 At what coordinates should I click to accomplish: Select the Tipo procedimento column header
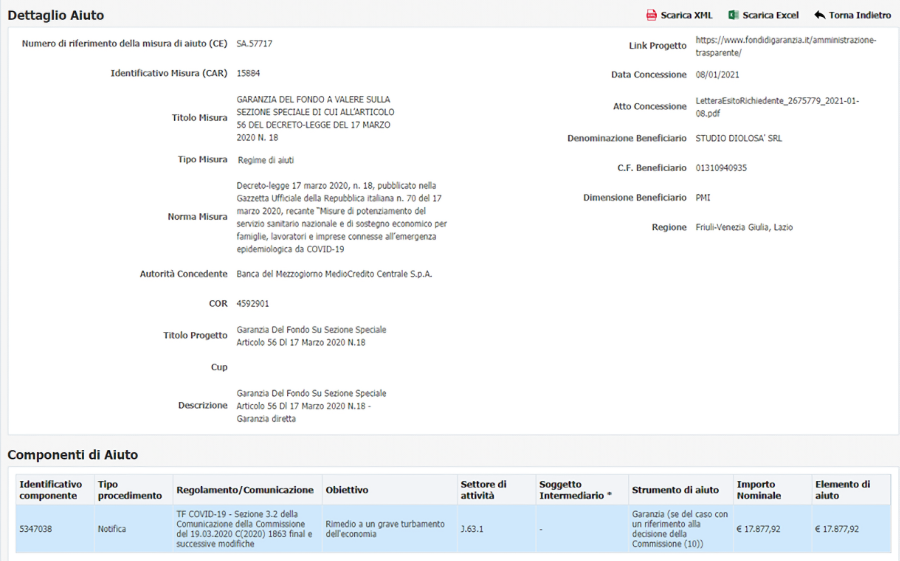click(x=133, y=490)
